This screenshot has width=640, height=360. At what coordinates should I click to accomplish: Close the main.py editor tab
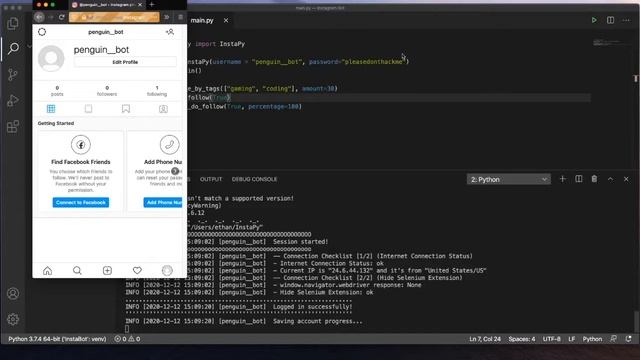coord(226,20)
